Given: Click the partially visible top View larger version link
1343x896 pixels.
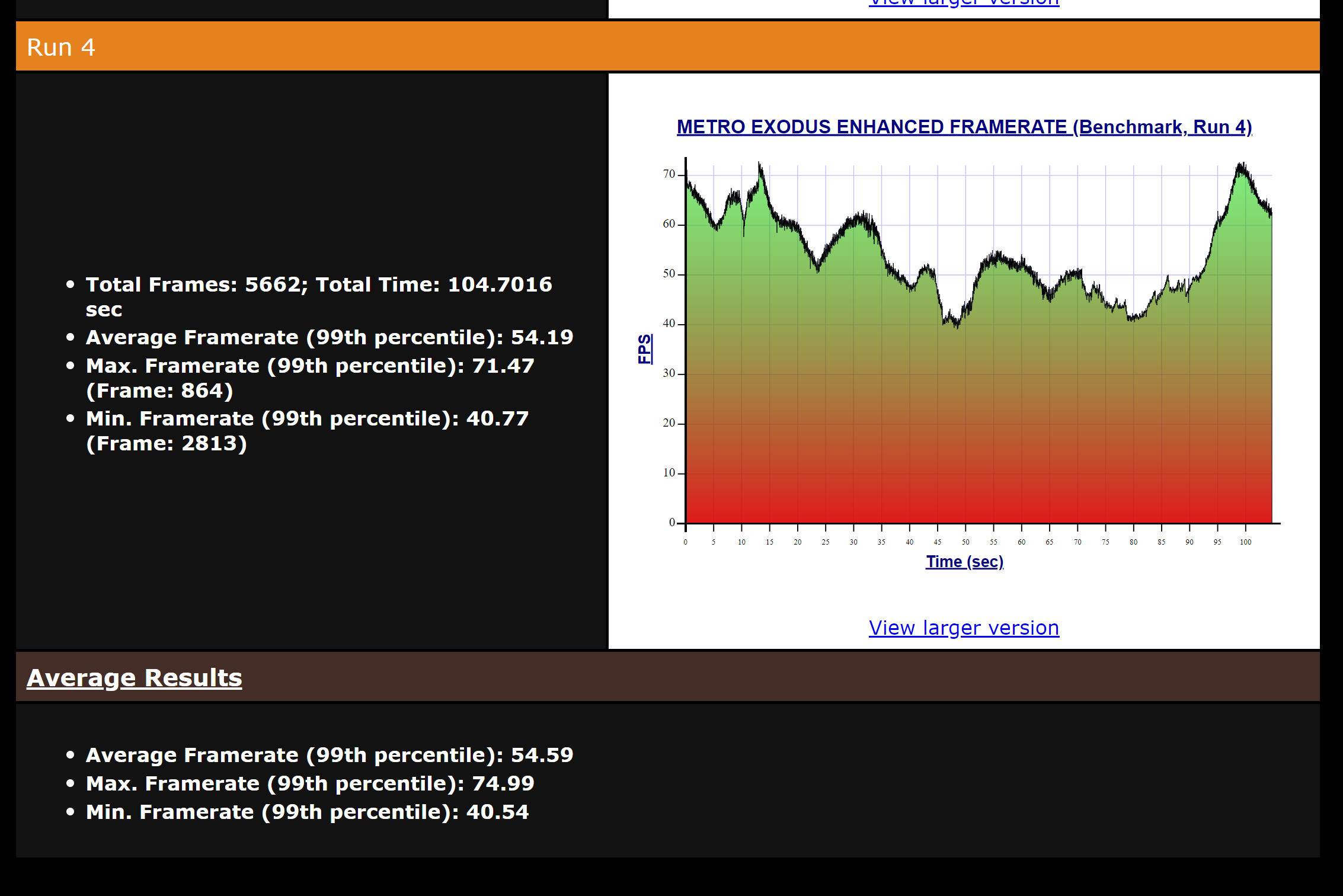Looking at the screenshot, I should point(964,4).
